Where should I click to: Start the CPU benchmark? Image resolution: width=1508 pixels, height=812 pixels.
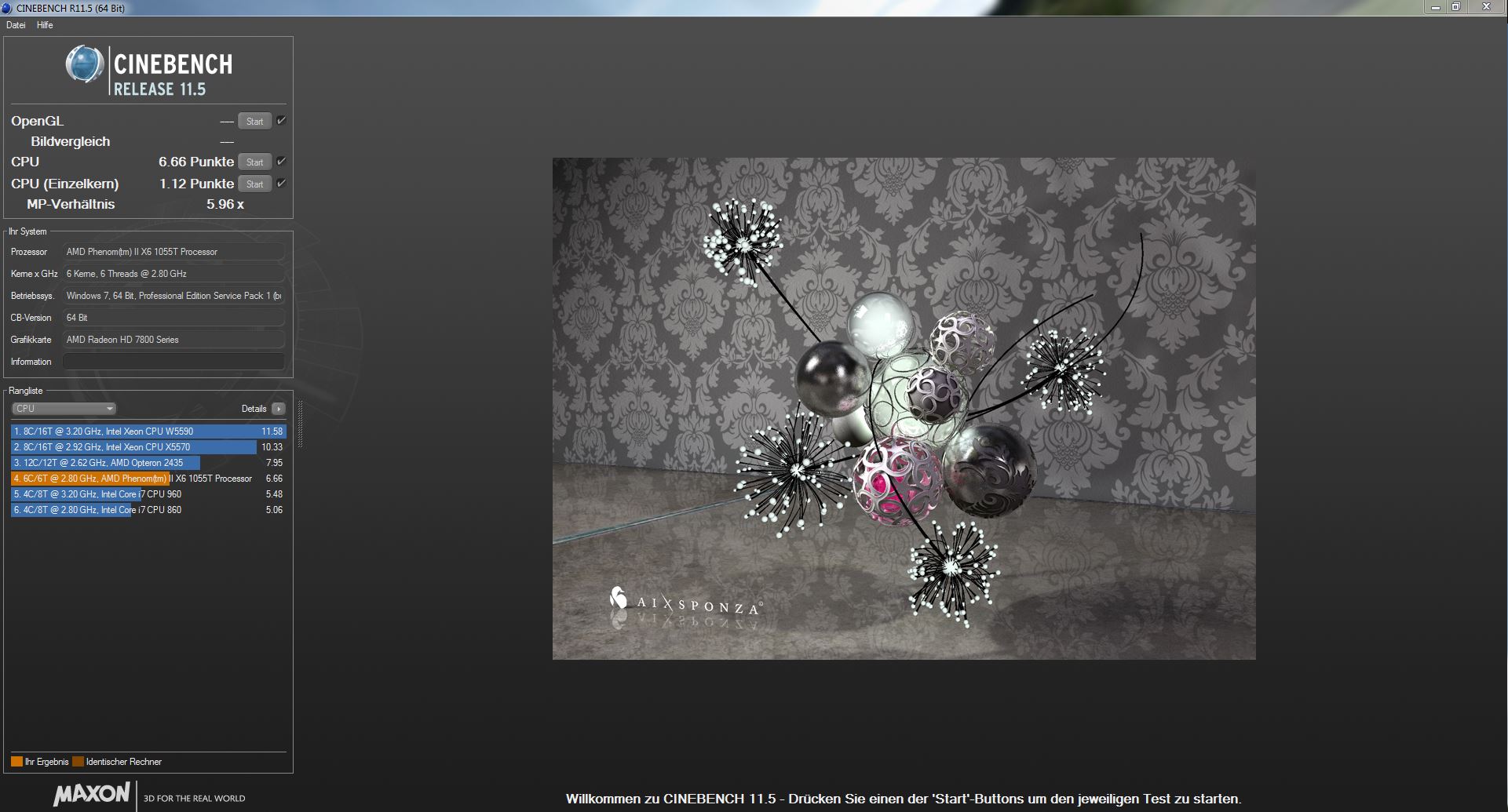click(x=254, y=162)
